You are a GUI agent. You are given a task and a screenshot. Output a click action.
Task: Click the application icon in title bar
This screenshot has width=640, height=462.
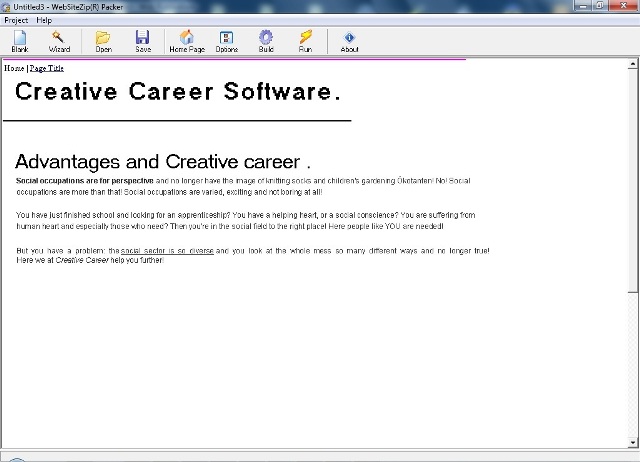point(6,7)
